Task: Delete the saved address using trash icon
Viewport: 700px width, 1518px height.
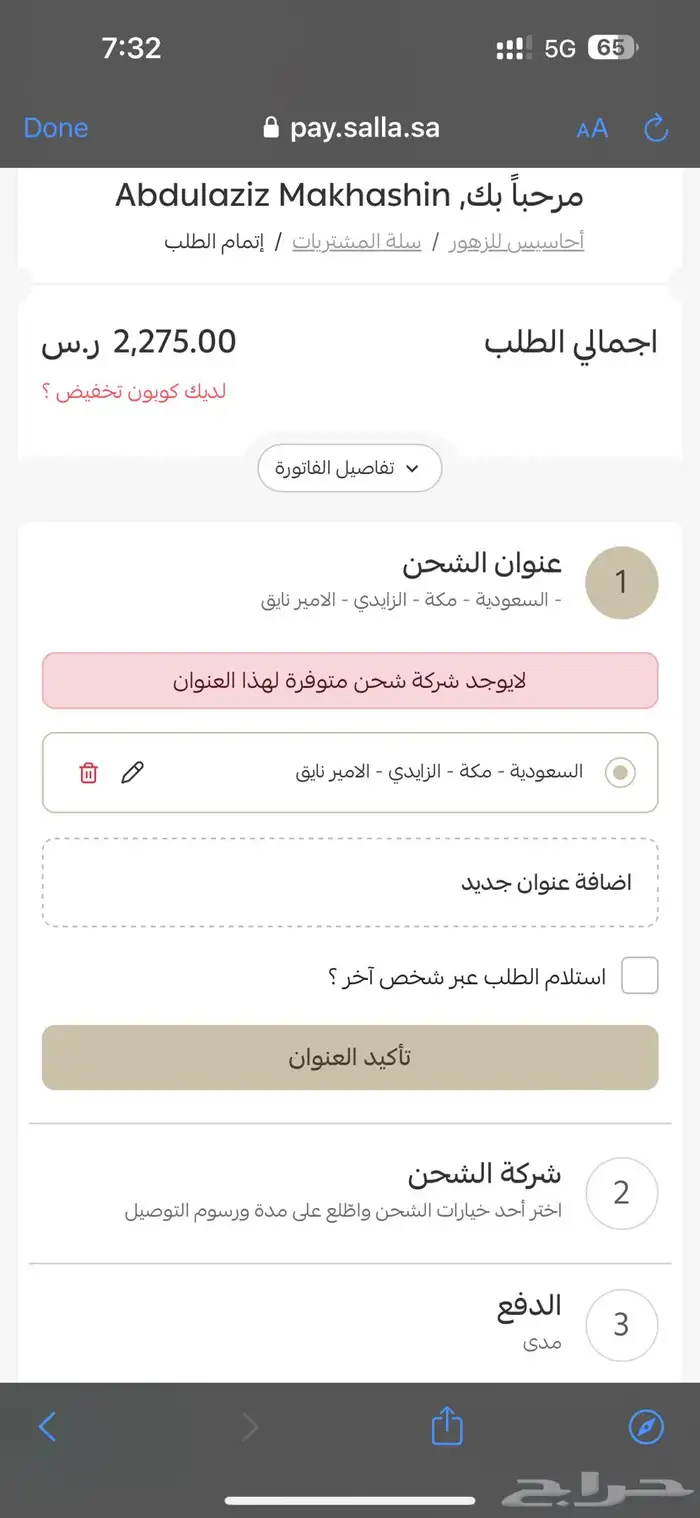Action: point(89,772)
